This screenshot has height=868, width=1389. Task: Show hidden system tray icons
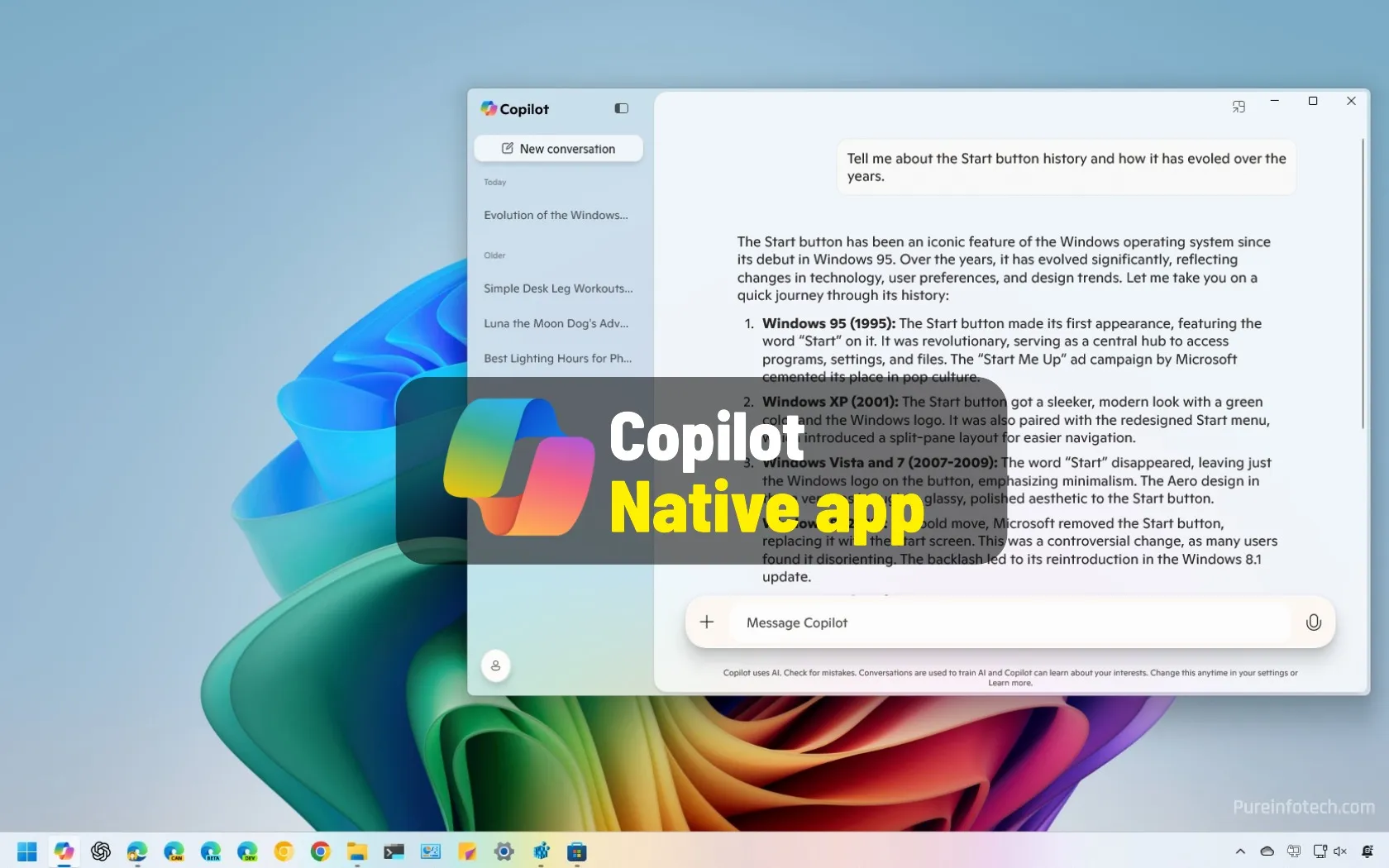1240,851
